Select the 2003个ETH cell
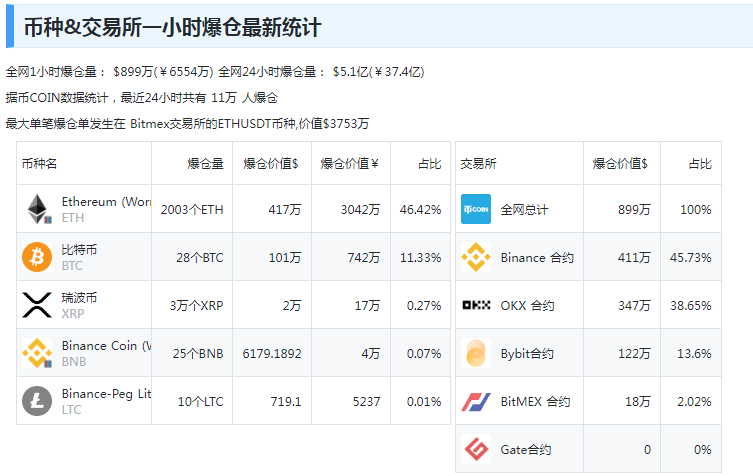Screen dimensions: 753x476 pos(192,209)
